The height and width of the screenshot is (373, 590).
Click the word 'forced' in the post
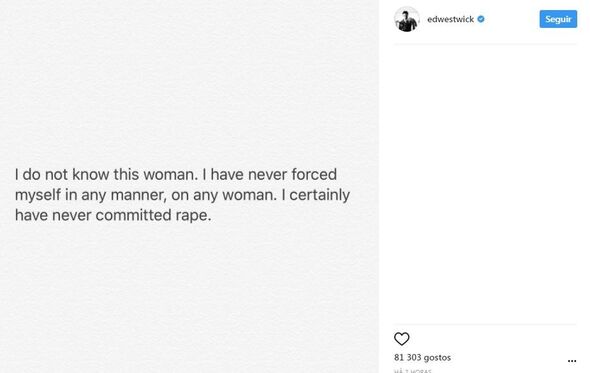tap(314, 174)
